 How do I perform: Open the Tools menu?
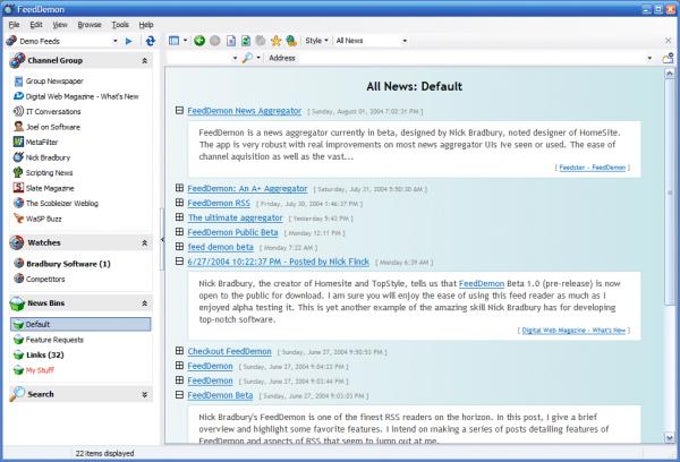pyautogui.click(x=120, y=25)
